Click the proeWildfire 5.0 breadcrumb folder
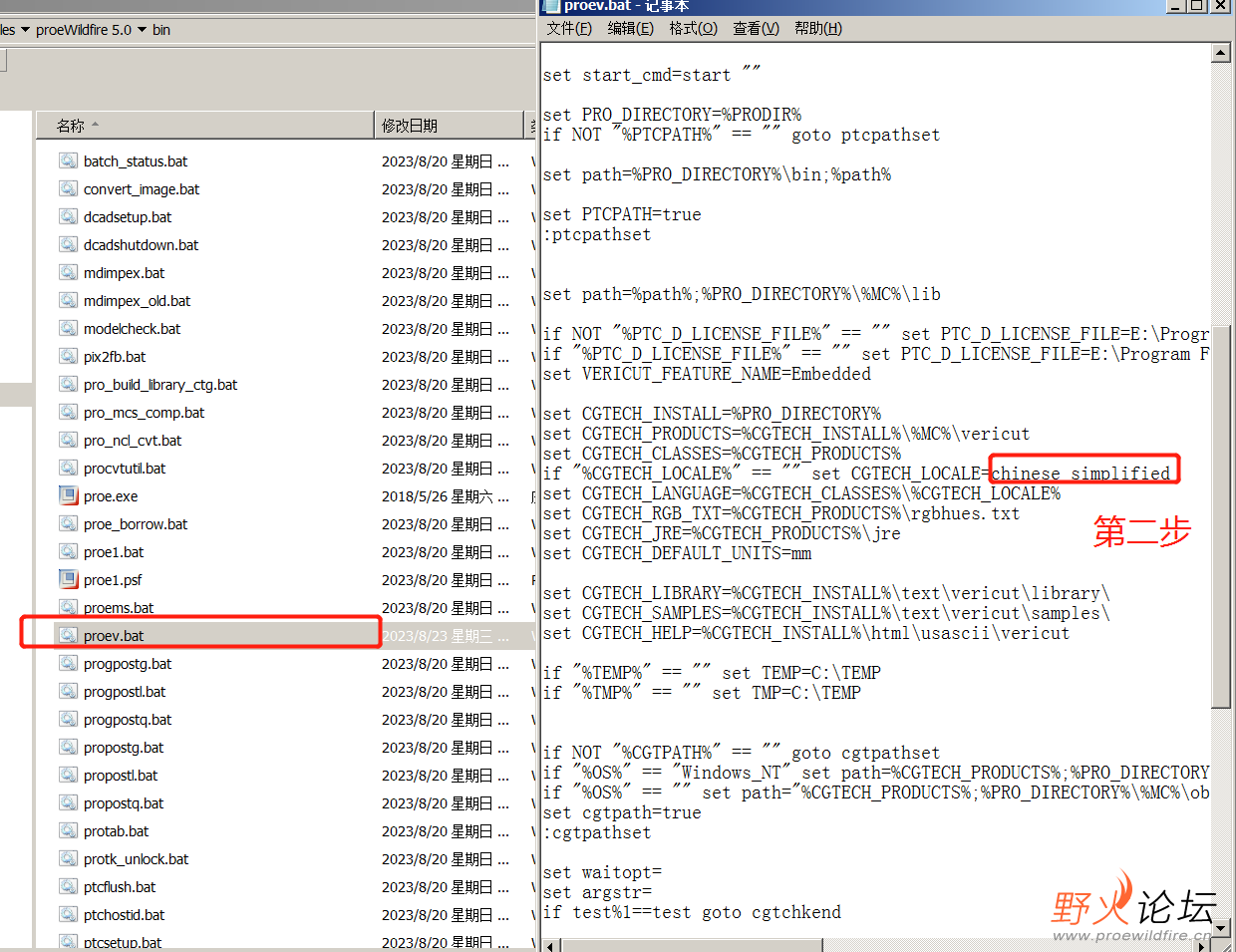This screenshot has height=952, width=1236. 84,30
